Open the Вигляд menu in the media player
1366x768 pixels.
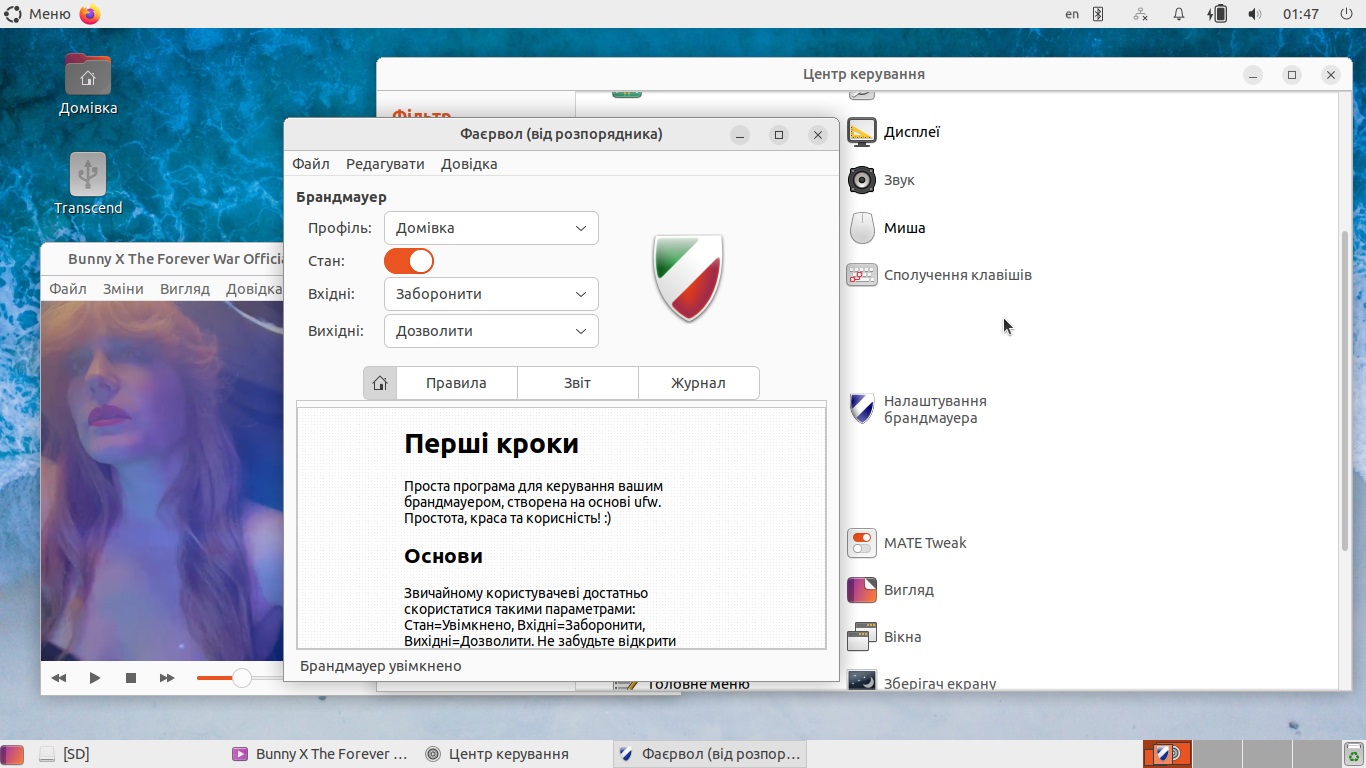185,289
